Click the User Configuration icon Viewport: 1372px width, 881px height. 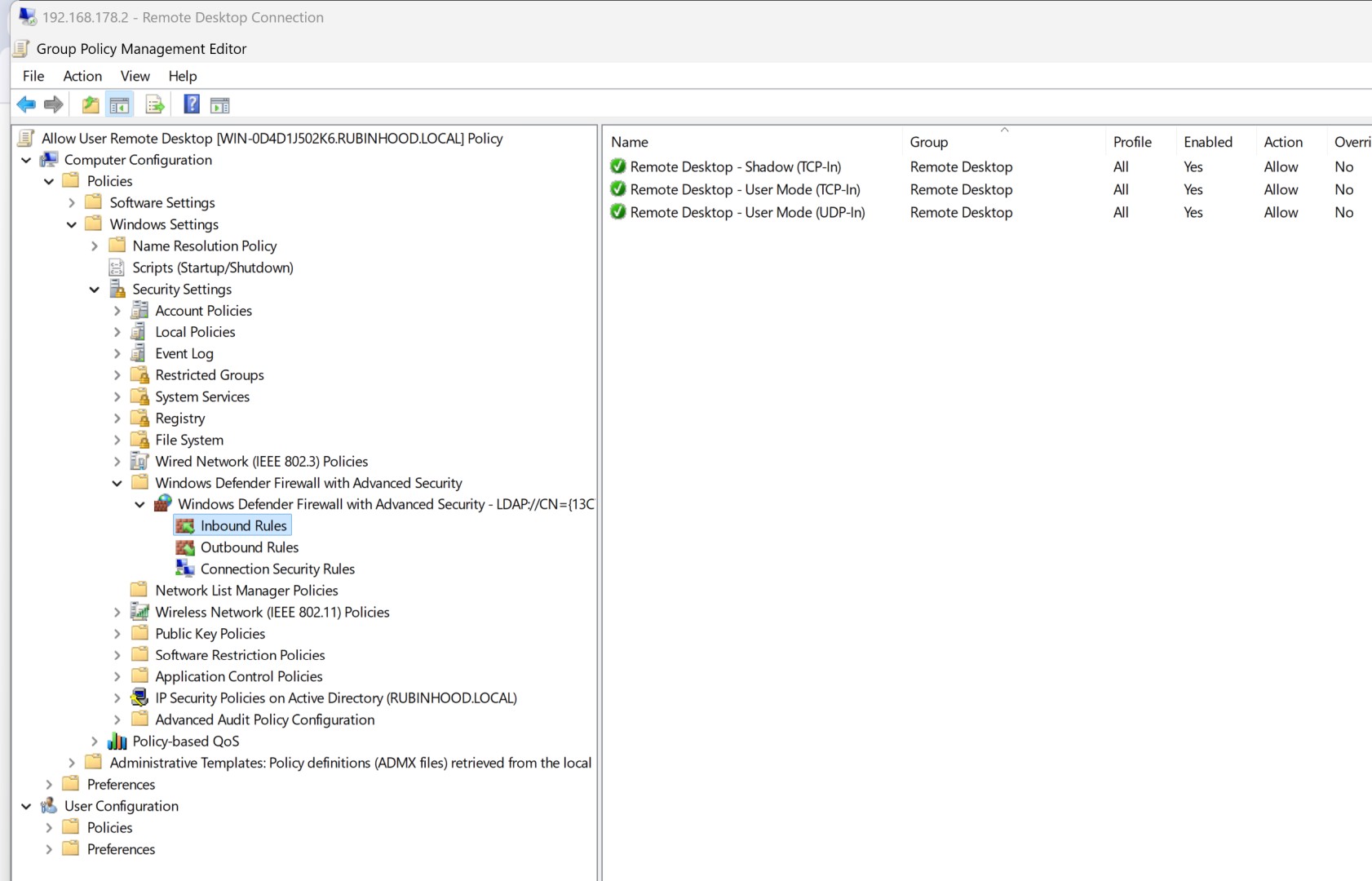(x=50, y=806)
